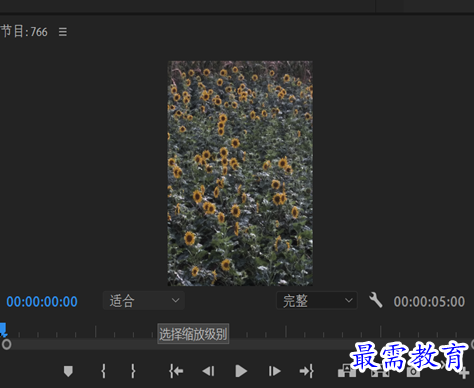Open the 节目: 766 panel menu

63,32
